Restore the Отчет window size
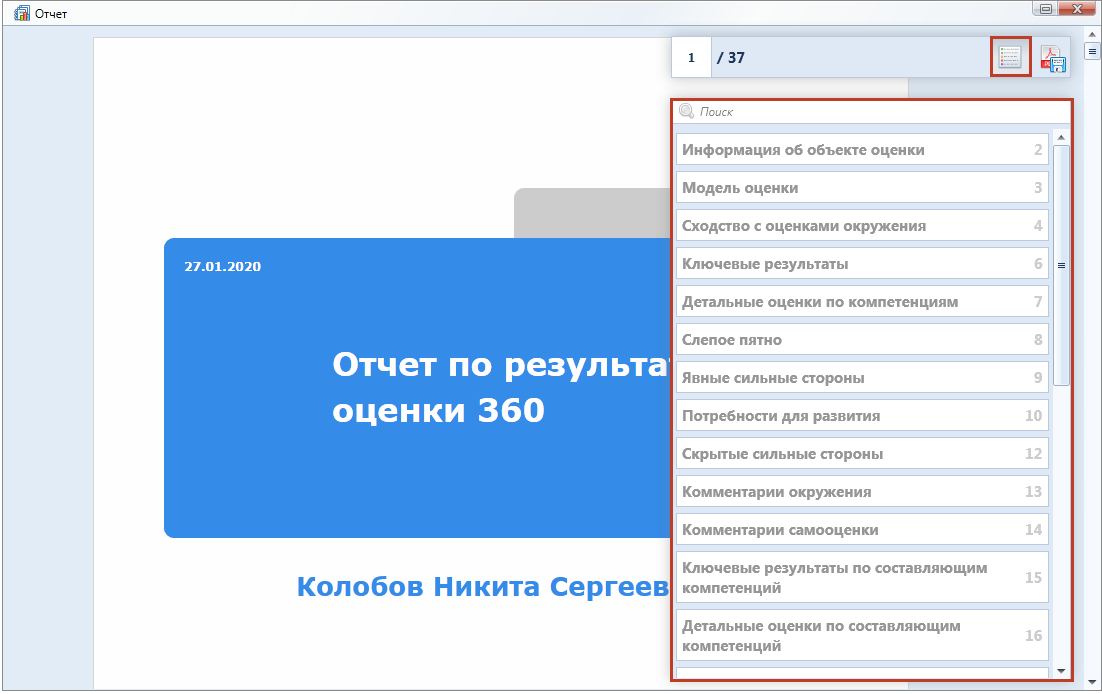This screenshot has height=694, width=1102. (x=1046, y=8)
